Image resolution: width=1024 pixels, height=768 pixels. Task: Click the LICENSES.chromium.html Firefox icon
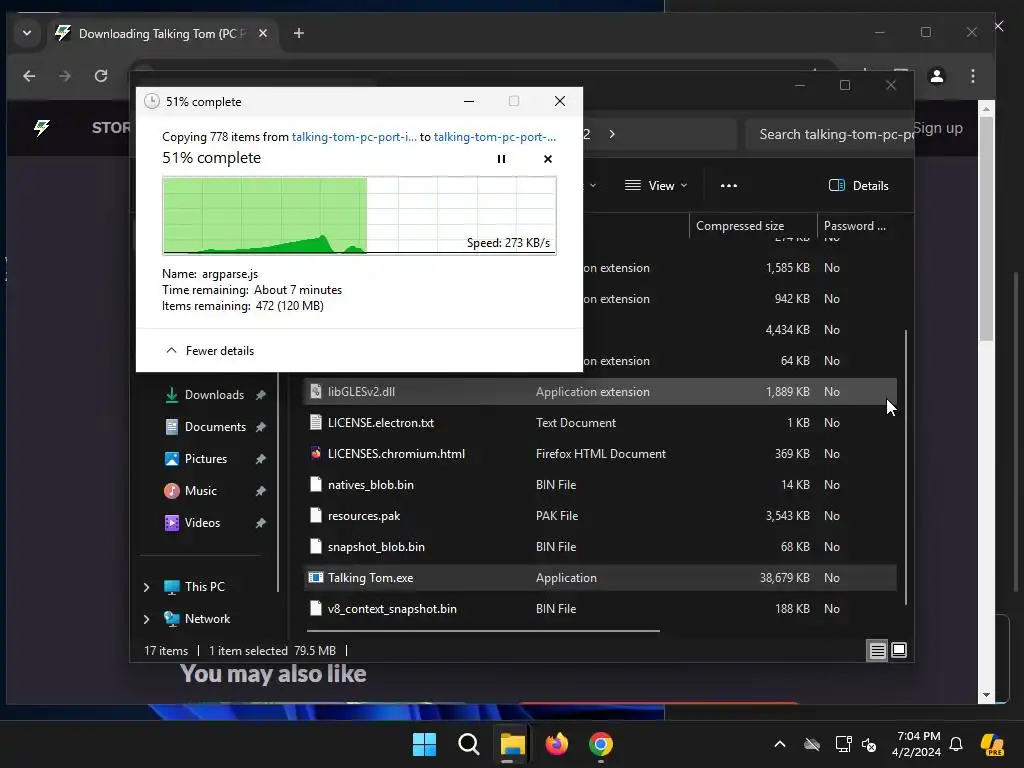click(x=316, y=453)
